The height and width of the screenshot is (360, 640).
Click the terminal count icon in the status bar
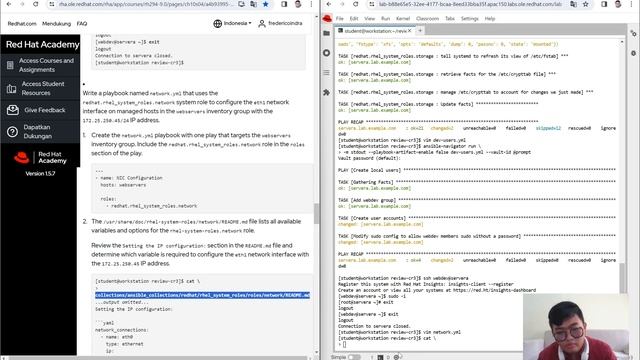tap(380, 357)
